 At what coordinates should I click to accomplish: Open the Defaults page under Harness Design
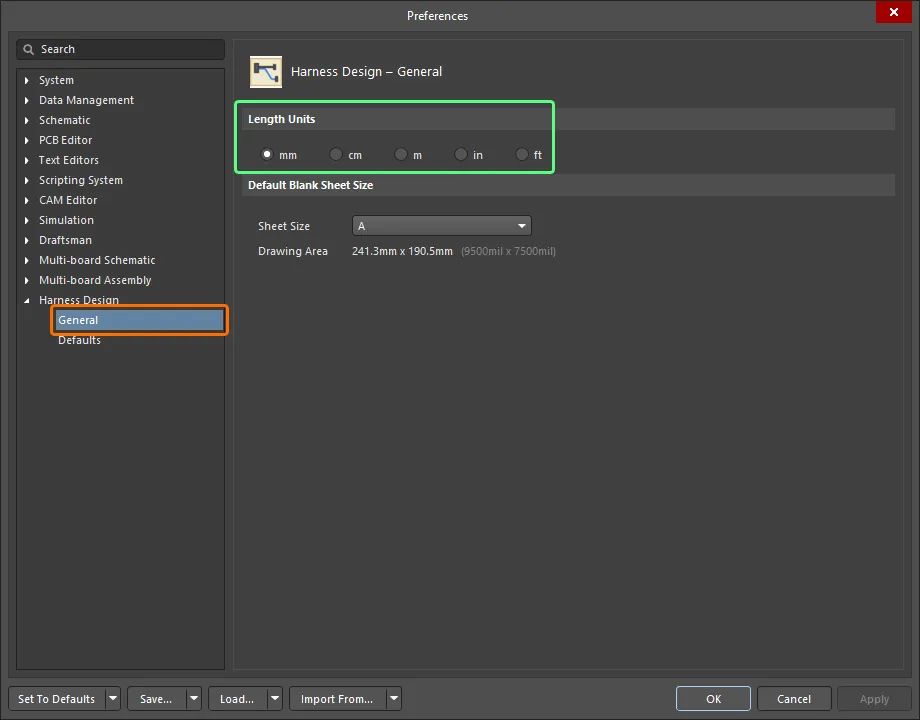(79, 340)
